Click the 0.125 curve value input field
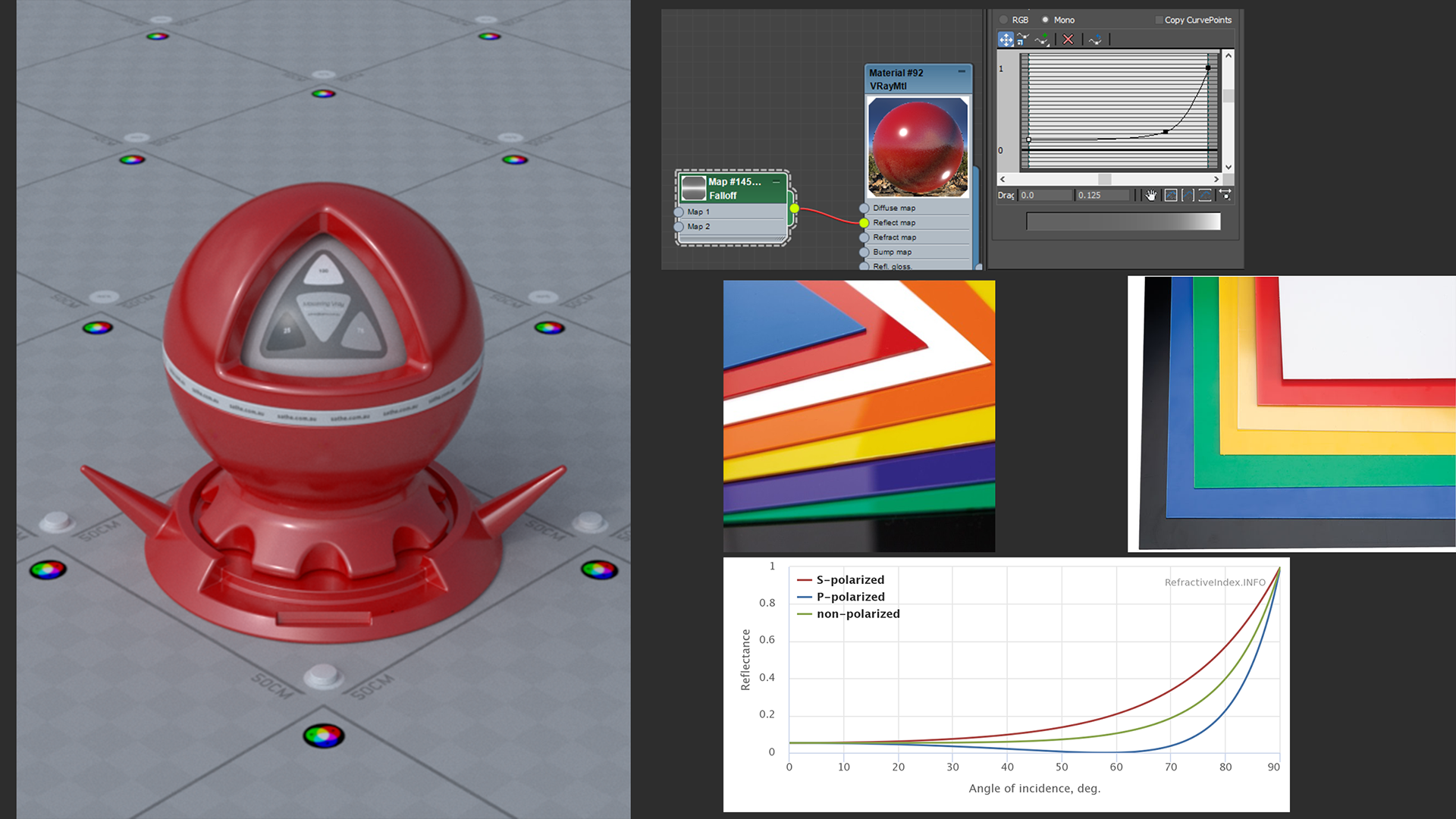Viewport: 1456px width, 819px height. 1103,196
